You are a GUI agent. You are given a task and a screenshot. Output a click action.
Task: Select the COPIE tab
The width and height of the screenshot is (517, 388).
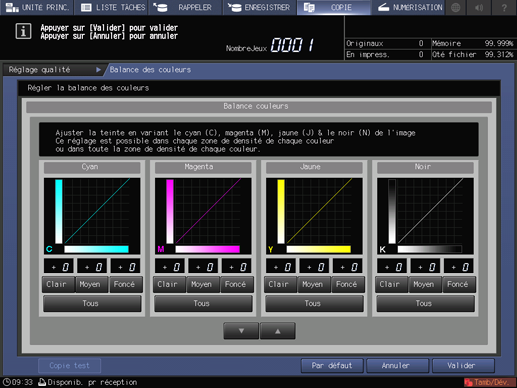pos(334,7)
